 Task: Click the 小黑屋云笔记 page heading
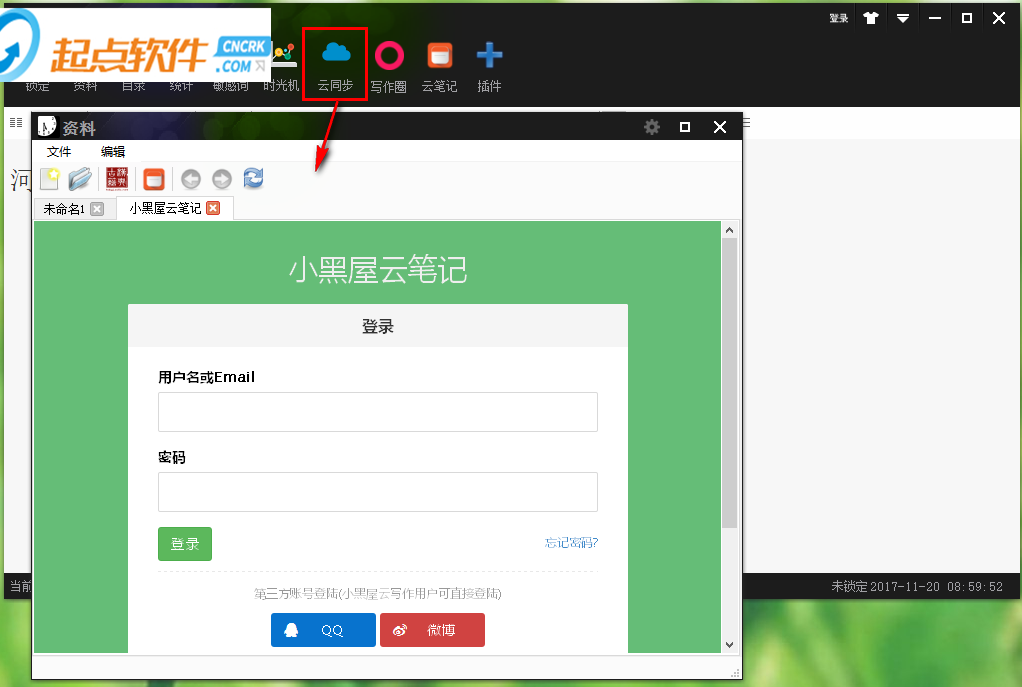tap(378, 270)
